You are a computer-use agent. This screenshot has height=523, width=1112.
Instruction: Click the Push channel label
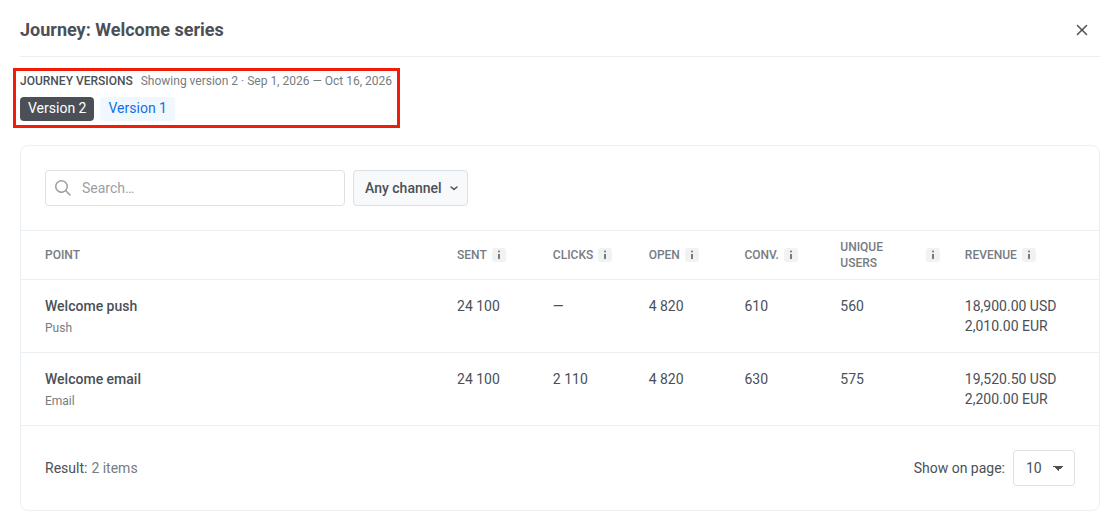[59, 328]
